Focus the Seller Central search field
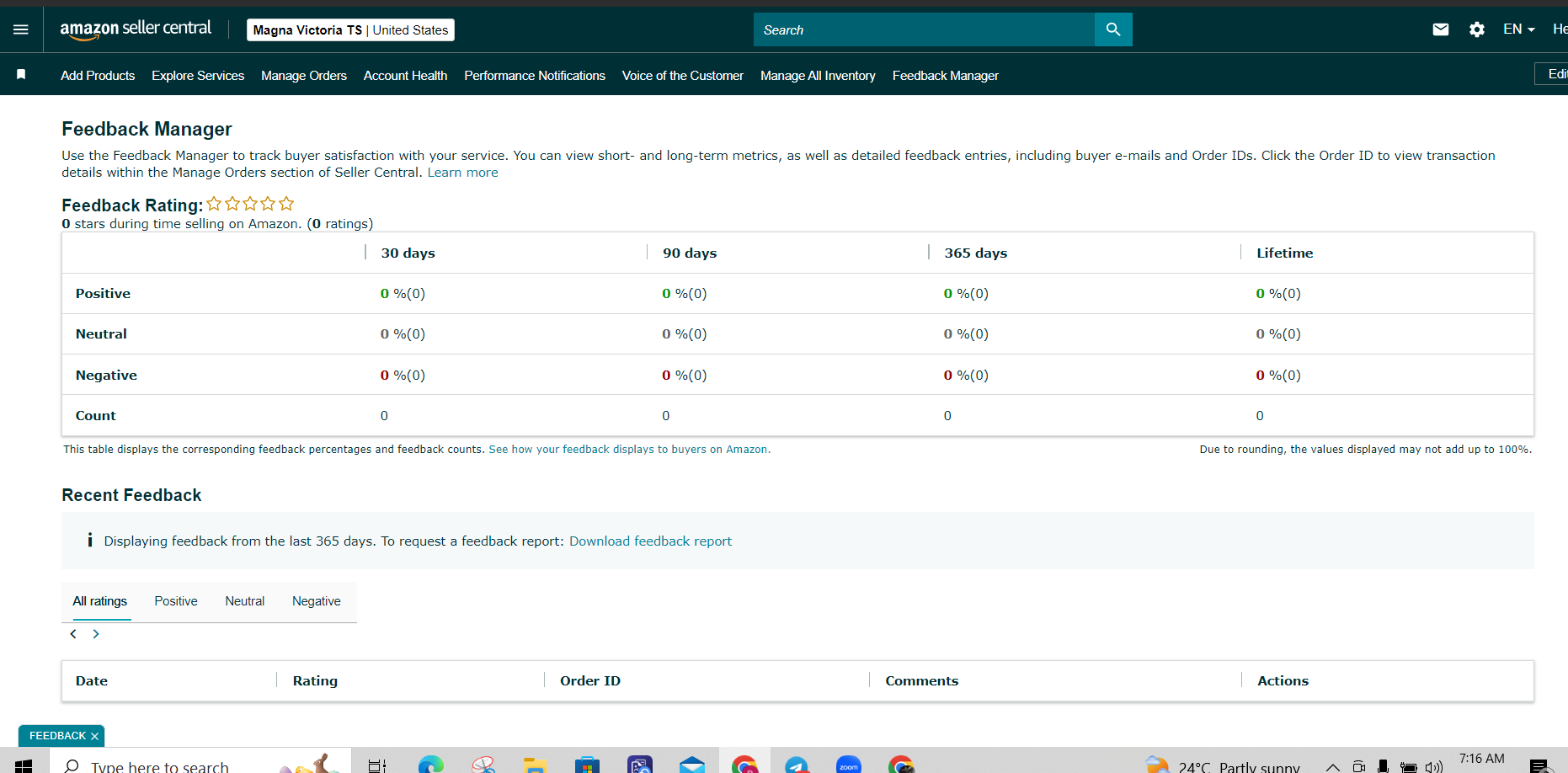 pyautogui.click(x=924, y=29)
